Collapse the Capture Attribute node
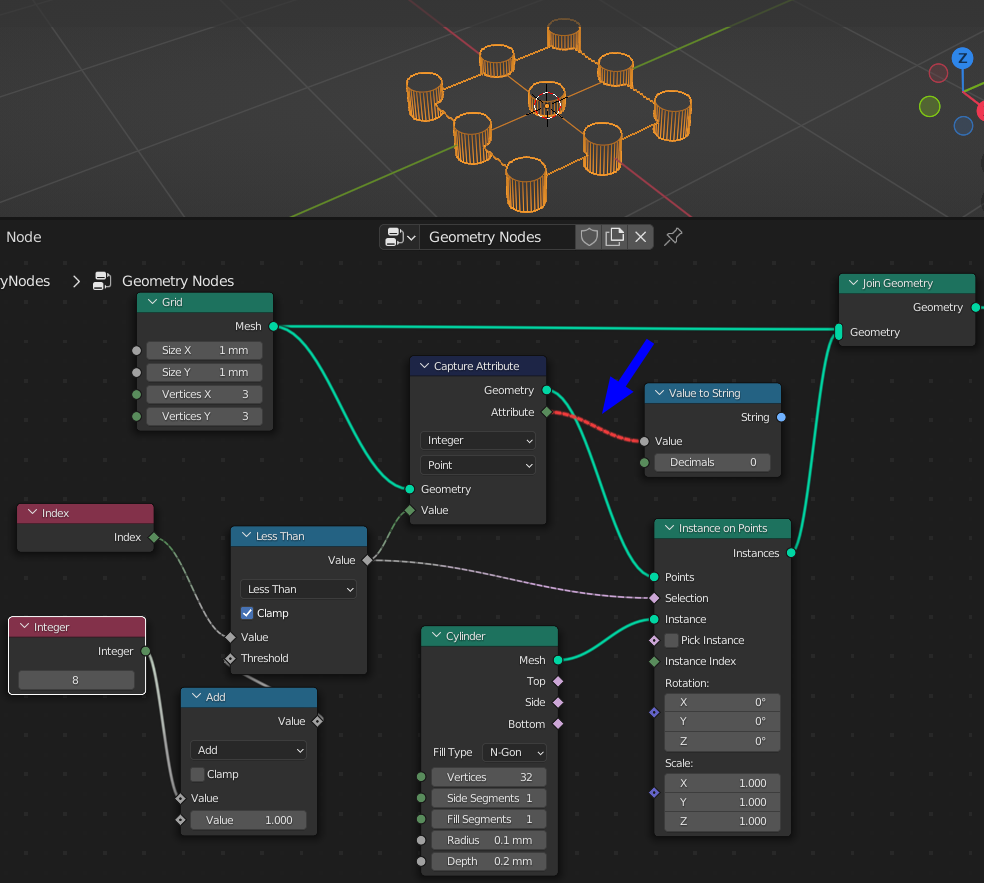 (x=424, y=366)
